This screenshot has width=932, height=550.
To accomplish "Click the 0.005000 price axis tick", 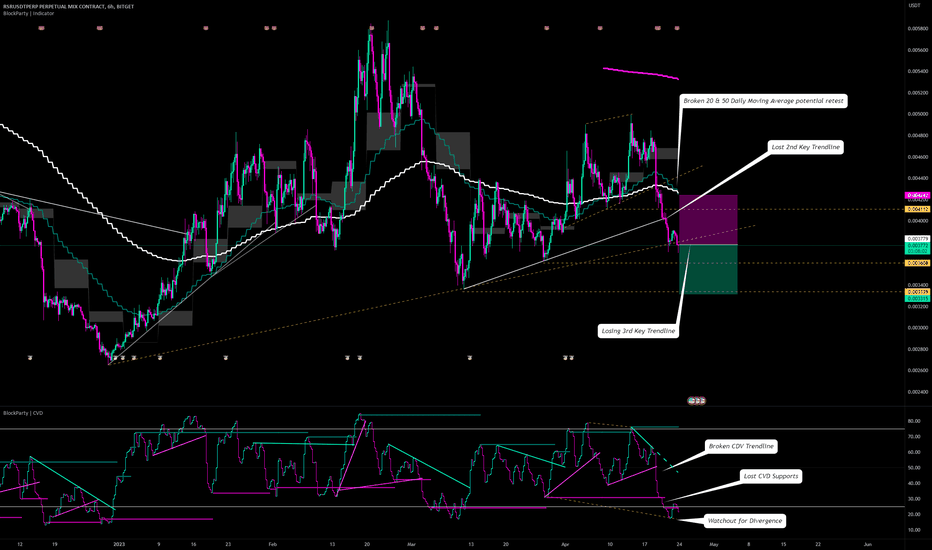I will point(917,114).
